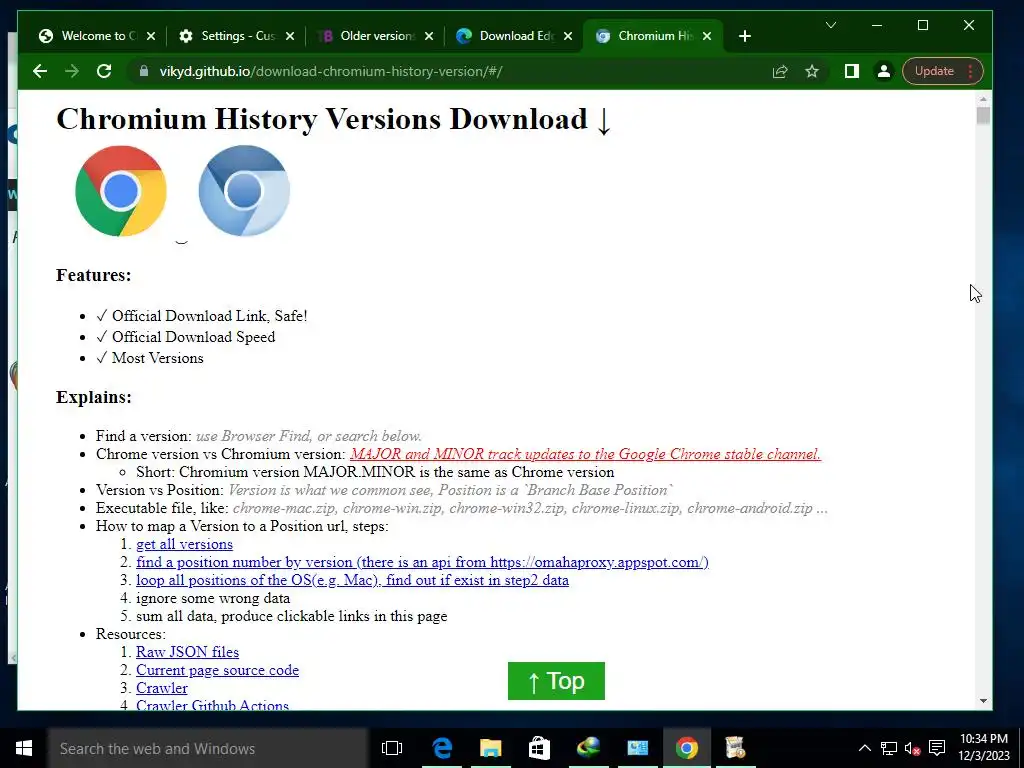The image size is (1024, 768).
Task: Open the taskbar icon right of IDM
Action: 637,748
